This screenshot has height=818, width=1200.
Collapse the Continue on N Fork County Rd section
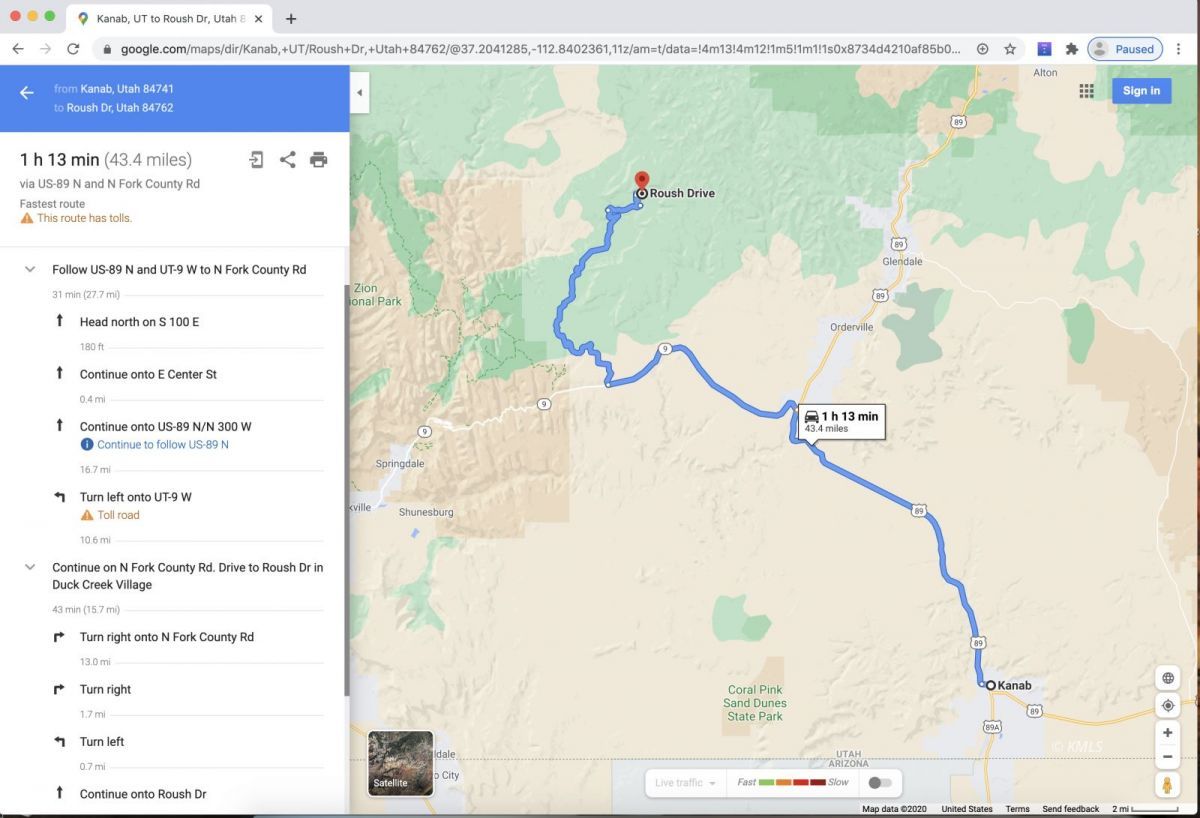[x=30, y=567]
